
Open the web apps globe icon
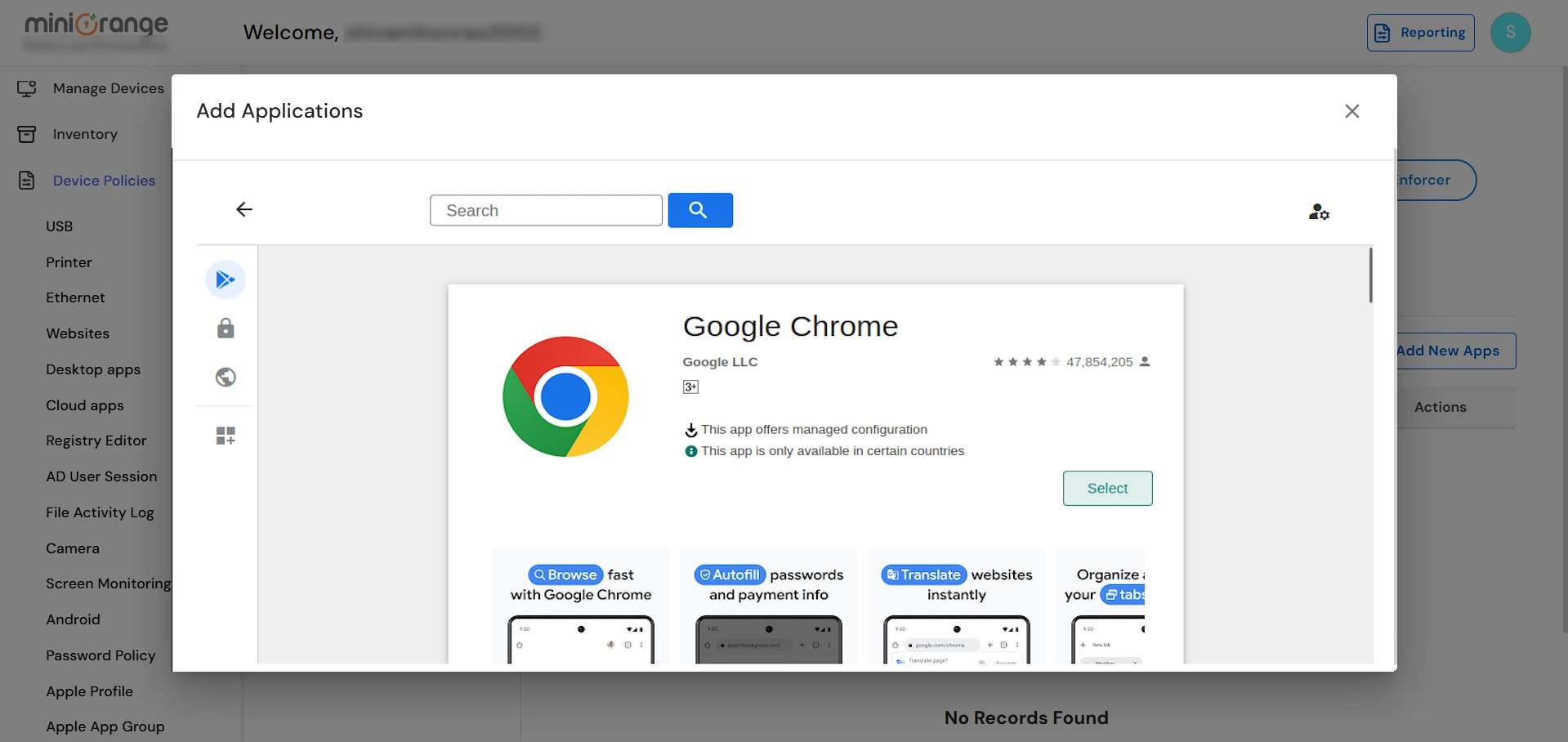click(x=226, y=378)
